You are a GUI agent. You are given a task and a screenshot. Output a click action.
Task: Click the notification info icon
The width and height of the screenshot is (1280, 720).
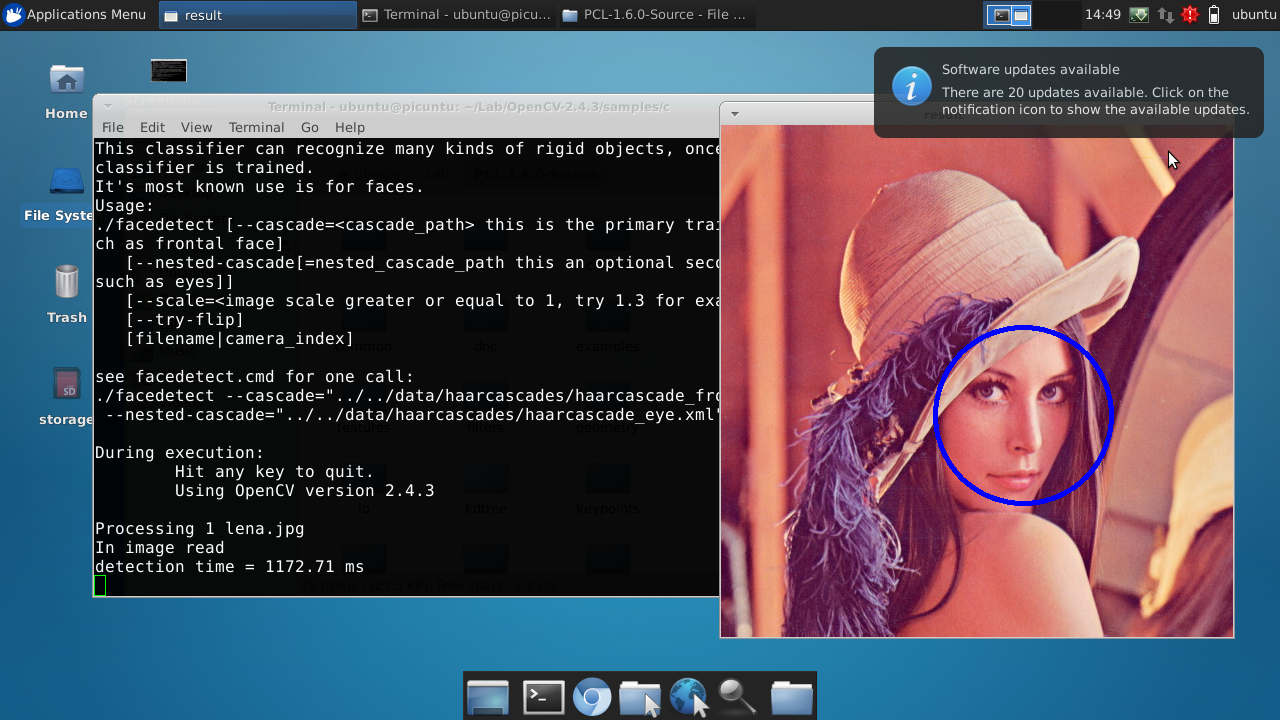pos(911,87)
